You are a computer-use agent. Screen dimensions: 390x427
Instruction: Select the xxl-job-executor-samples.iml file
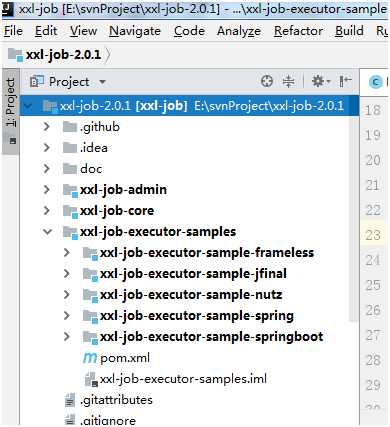point(176,379)
